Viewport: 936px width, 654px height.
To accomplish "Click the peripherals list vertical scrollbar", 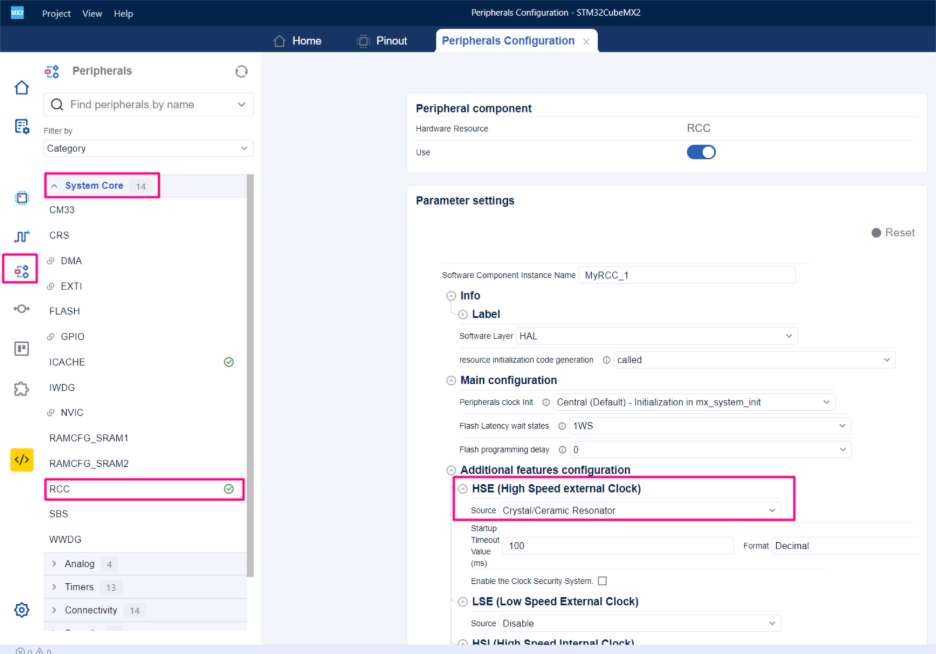I will (x=250, y=376).
